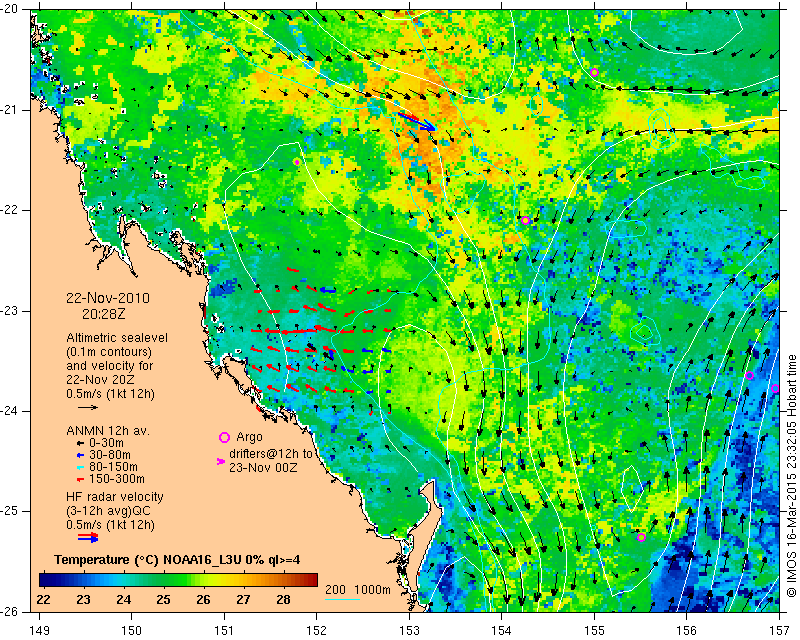Click the Argo float marker near 155E, 20.6S

[594, 72]
